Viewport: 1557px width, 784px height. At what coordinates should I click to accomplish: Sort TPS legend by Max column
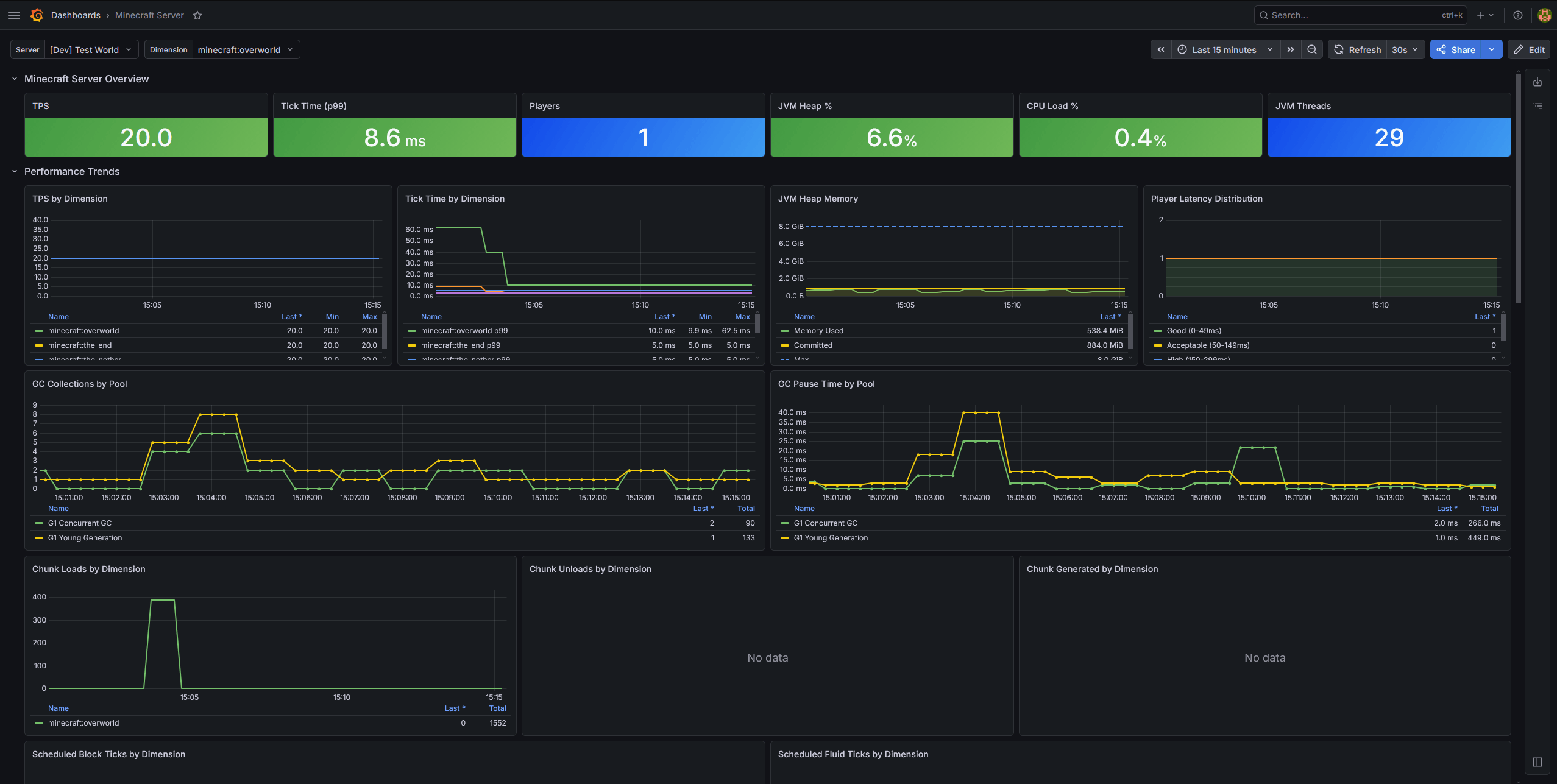[x=369, y=317]
